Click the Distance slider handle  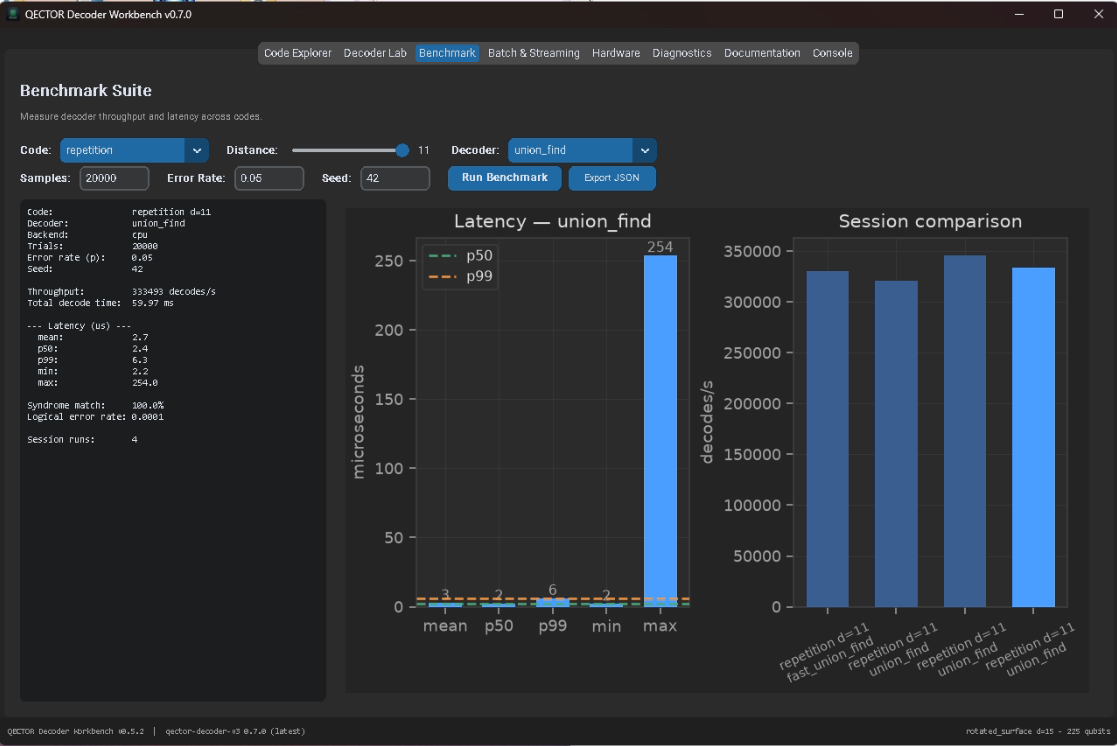pyautogui.click(x=402, y=150)
